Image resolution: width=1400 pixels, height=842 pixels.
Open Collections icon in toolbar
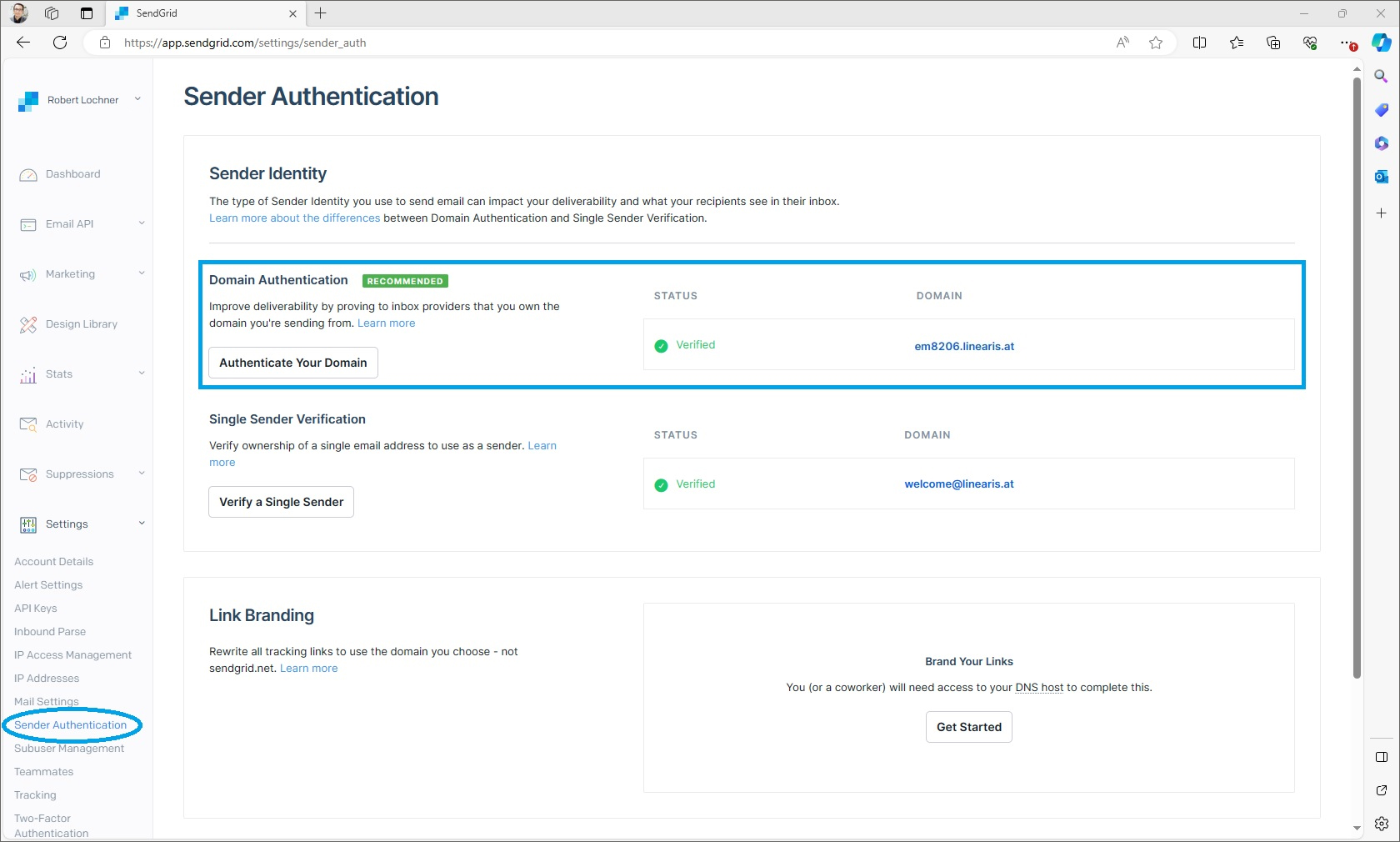(x=1273, y=43)
